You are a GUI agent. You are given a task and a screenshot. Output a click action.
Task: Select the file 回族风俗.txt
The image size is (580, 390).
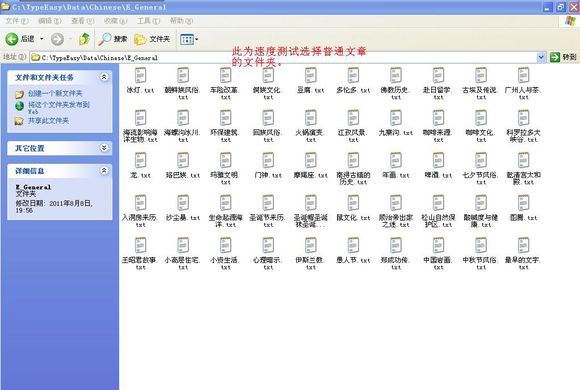[268, 126]
